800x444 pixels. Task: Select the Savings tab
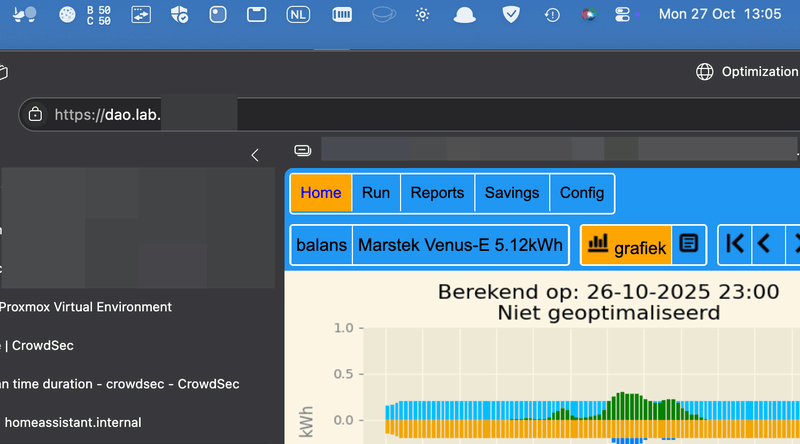tap(512, 193)
